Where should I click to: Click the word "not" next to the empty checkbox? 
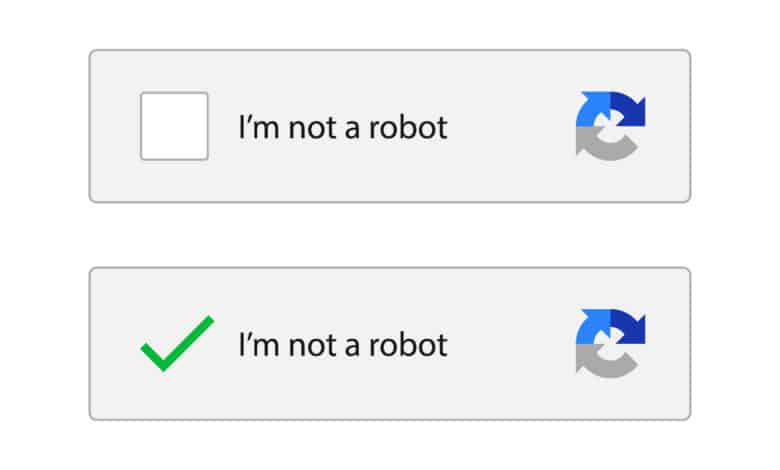[312, 128]
